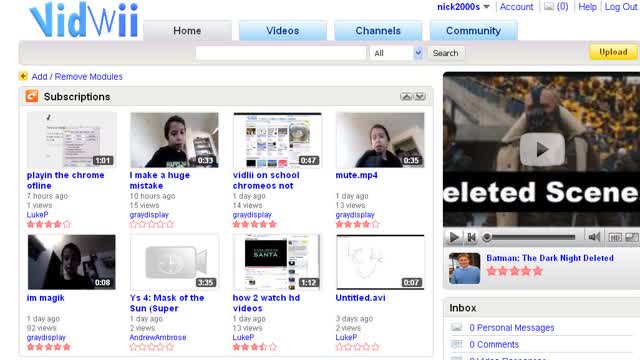Open the im magik video thumbnail
Screen dimensions: 640x360
click(x=71, y=262)
